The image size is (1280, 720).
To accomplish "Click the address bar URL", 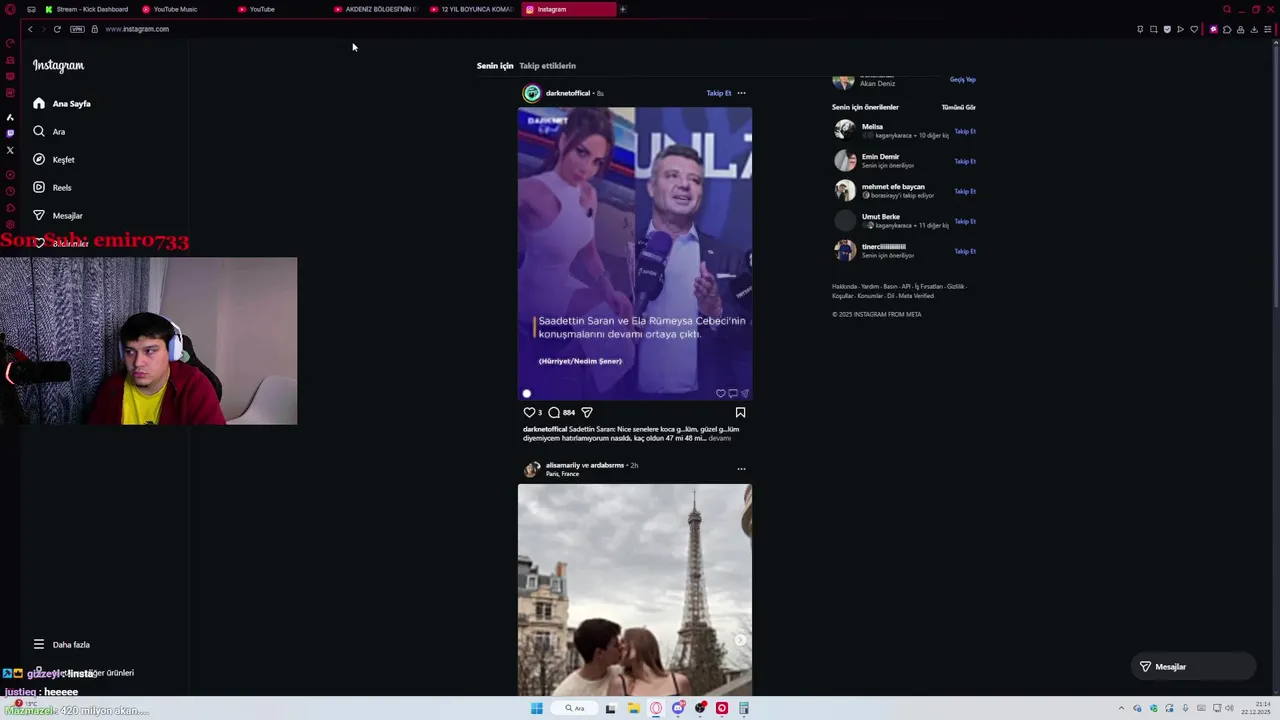I will coord(137,29).
